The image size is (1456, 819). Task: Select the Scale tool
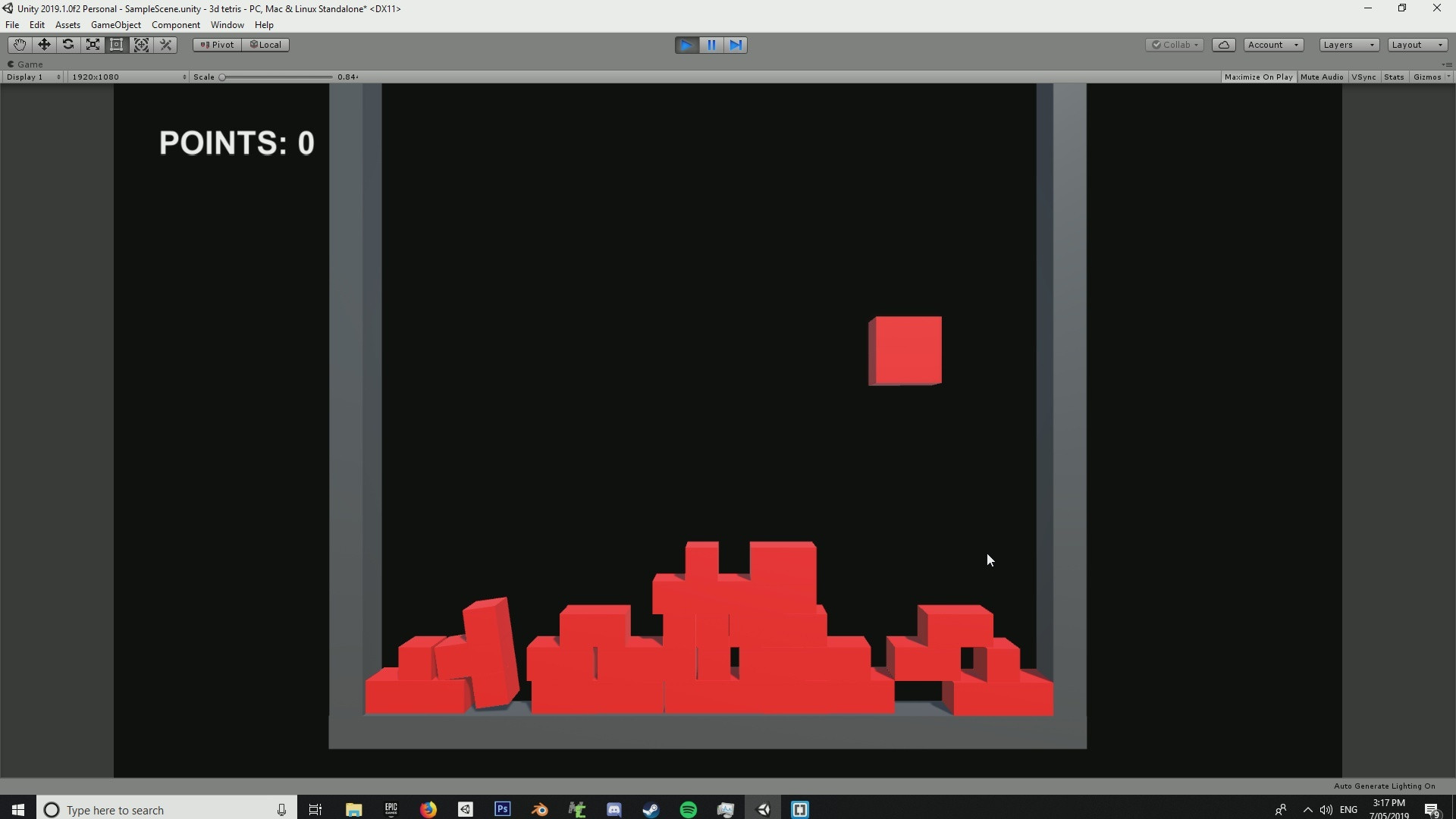point(93,45)
